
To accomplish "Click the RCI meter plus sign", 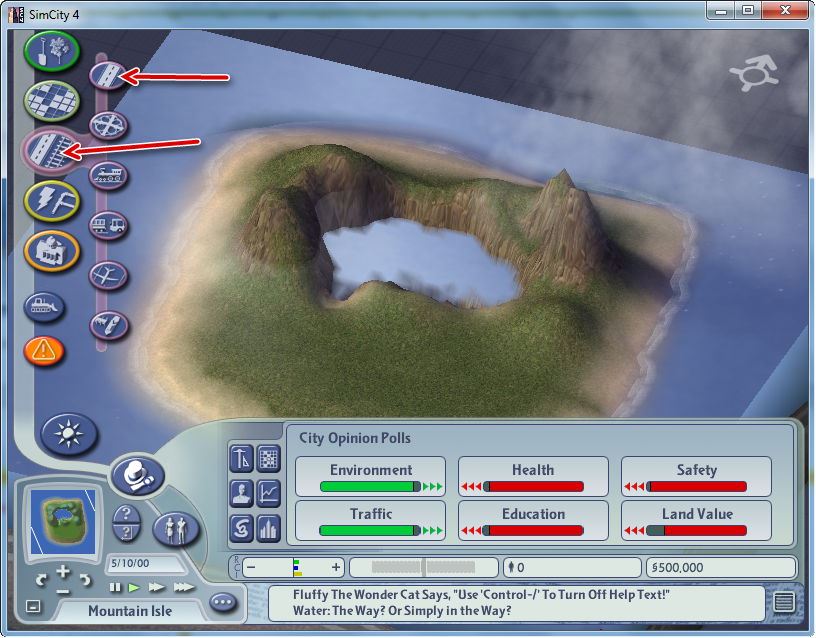I will [336, 567].
